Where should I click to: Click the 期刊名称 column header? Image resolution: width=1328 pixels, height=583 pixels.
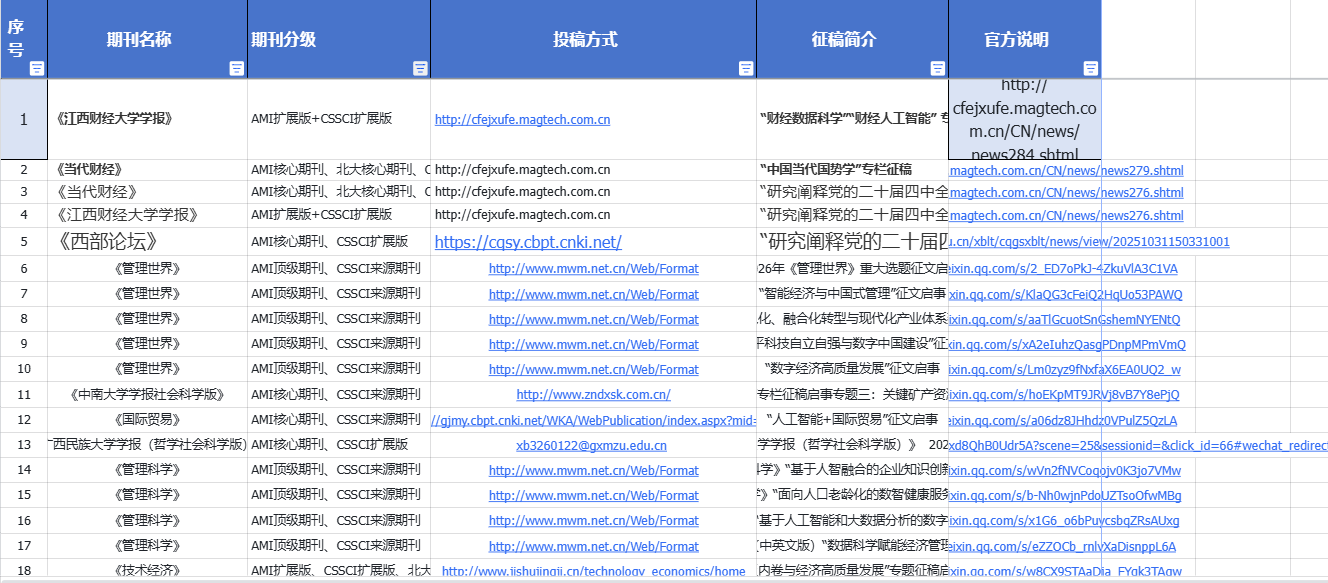(139, 39)
